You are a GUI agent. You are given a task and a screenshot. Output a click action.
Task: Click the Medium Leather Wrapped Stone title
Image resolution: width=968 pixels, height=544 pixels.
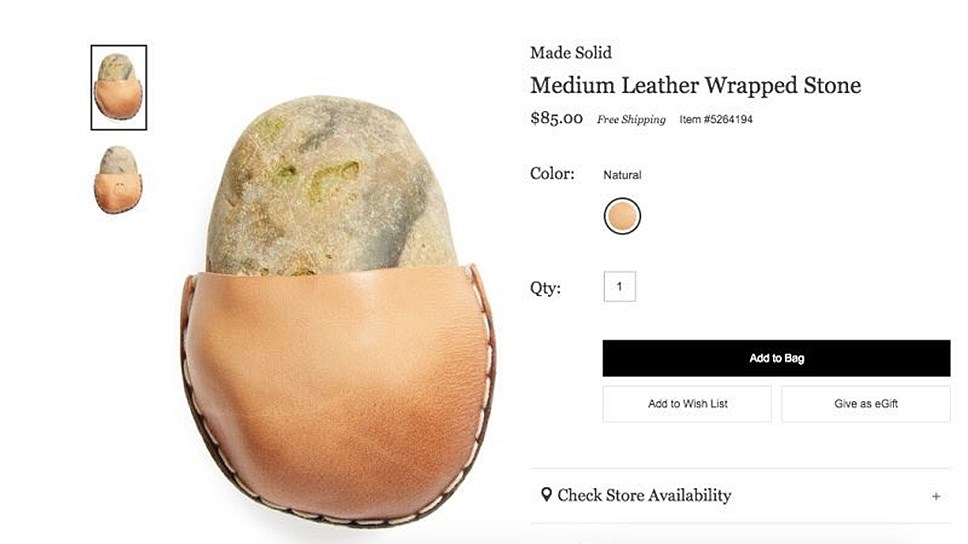point(695,85)
